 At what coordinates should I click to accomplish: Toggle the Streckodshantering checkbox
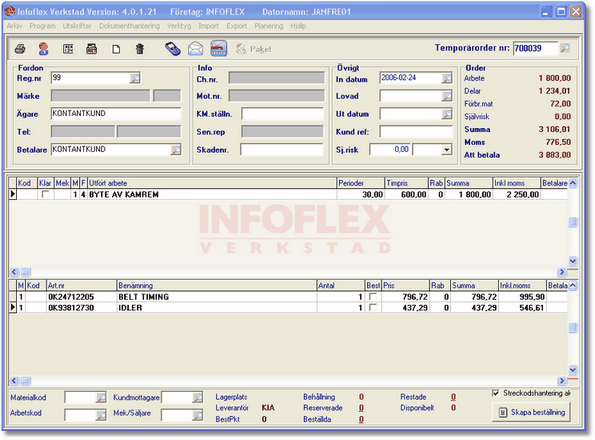[x=496, y=393]
